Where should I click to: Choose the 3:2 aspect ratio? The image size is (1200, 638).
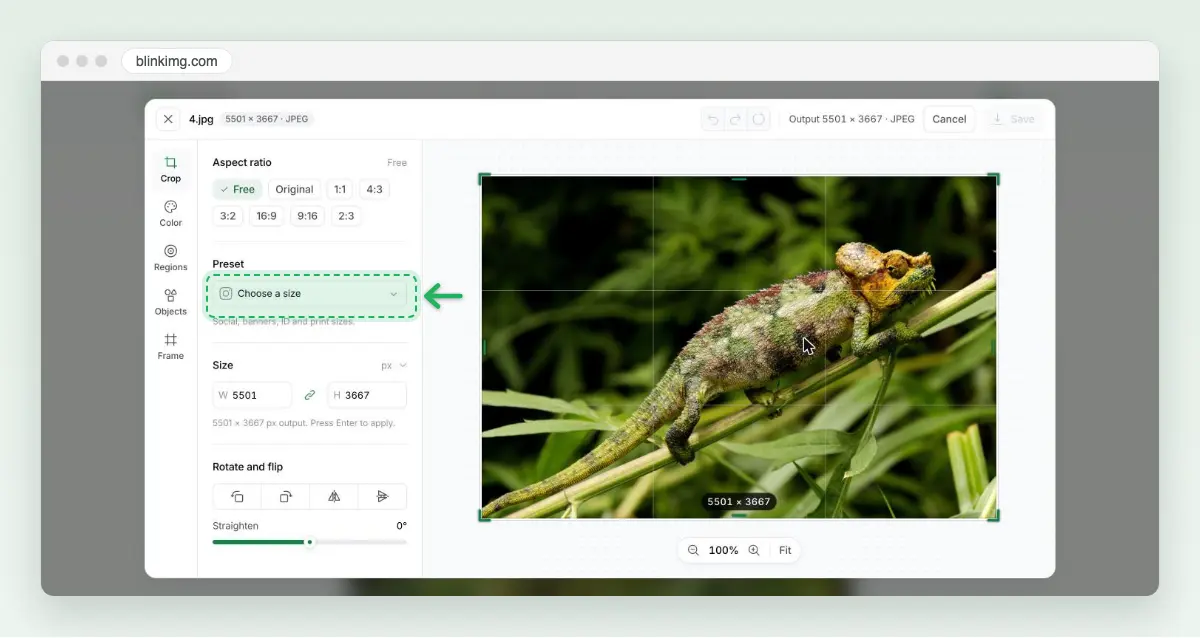[x=228, y=216]
